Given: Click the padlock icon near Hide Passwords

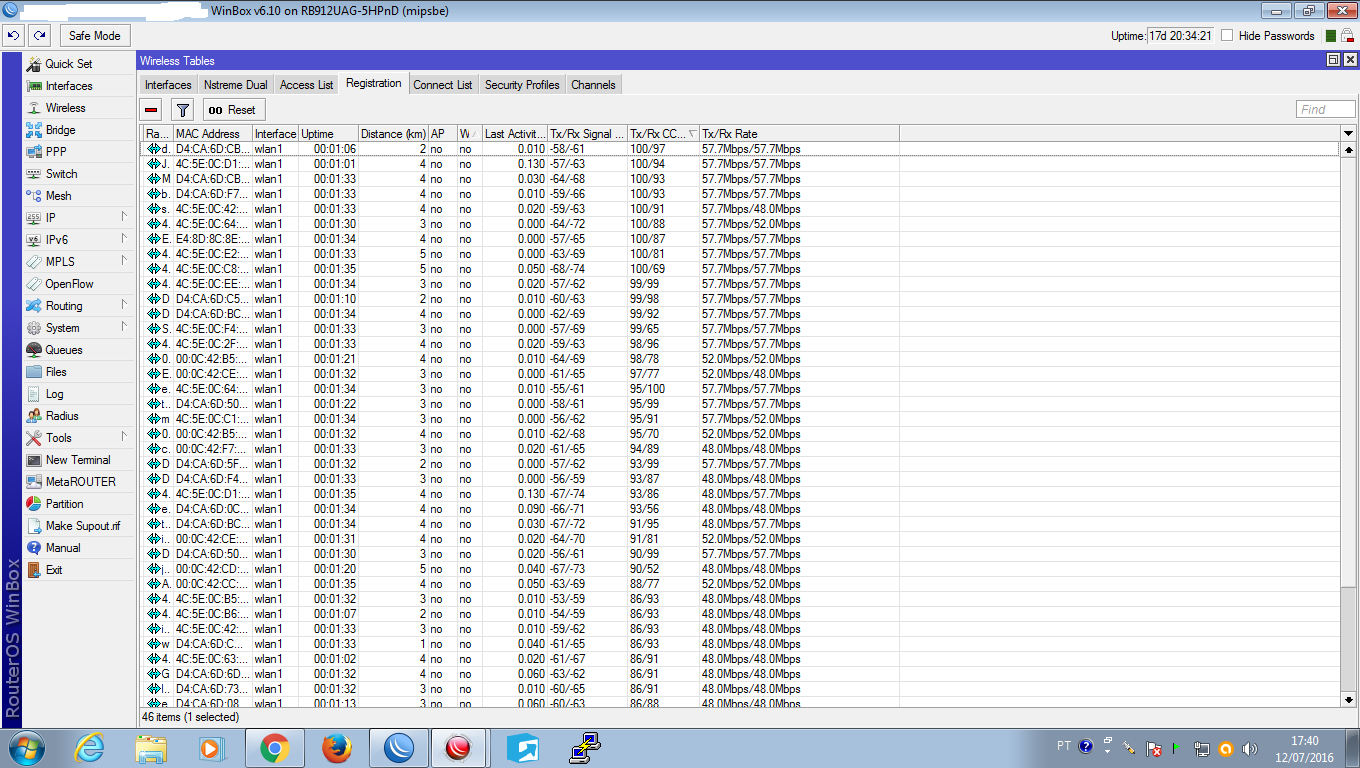Looking at the screenshot, I should [x=1347, y=36].
